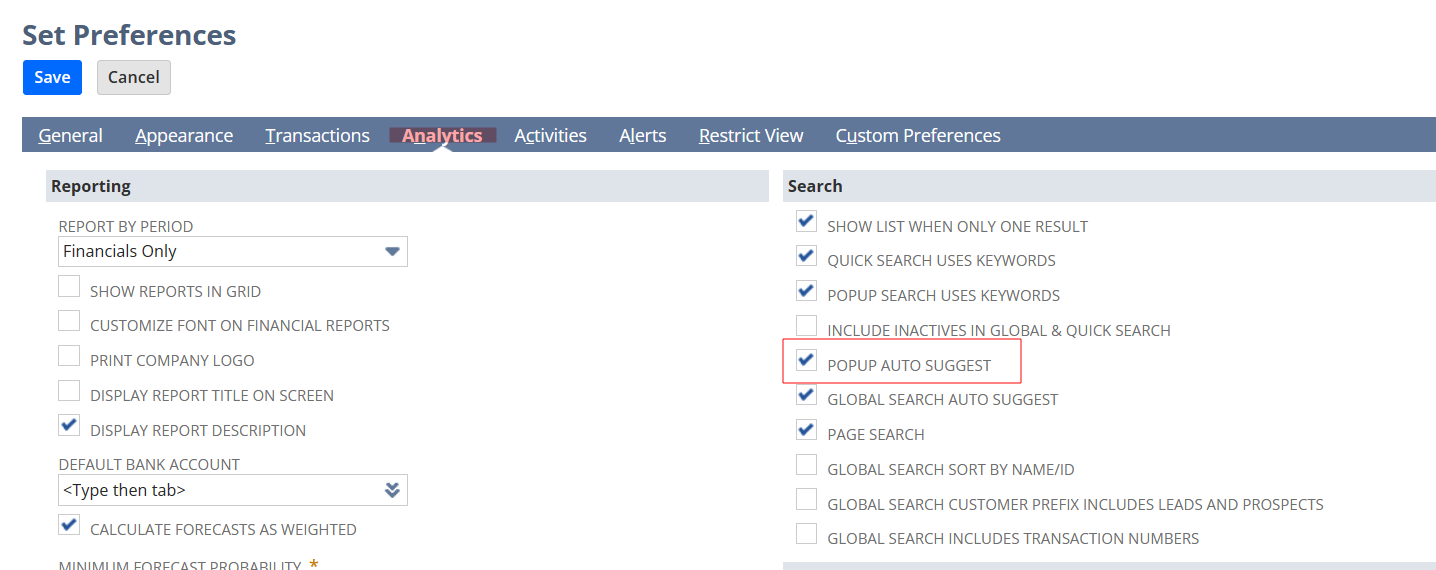Uncheck Calculate Forecasts as Weighted
Screen dimensions: 1436x570
click(69, 526)
